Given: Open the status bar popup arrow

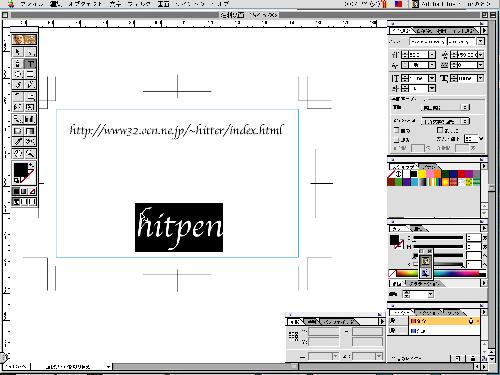Looking at the screenshot, I should 109,367.
